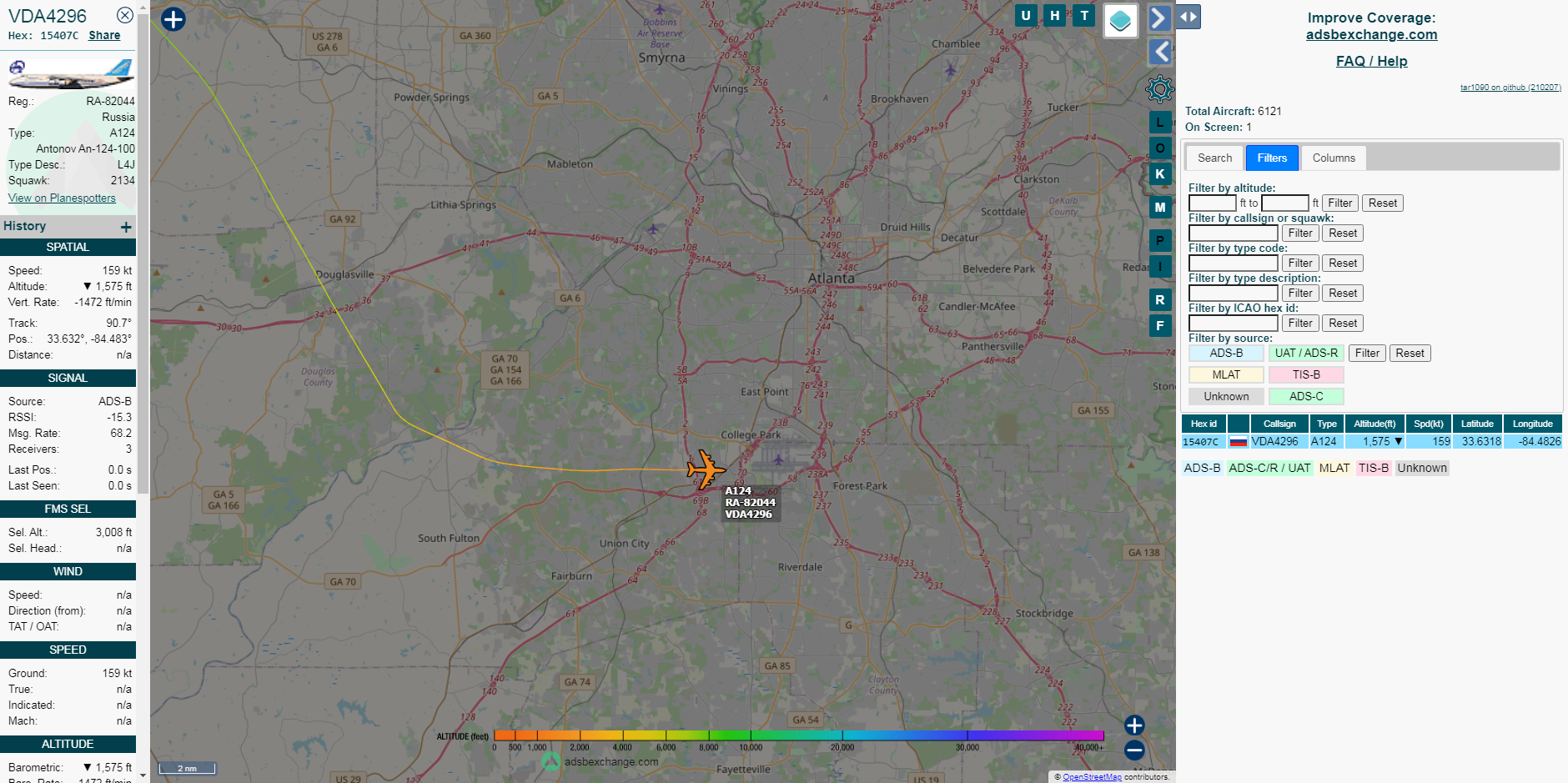Viewport: 1568px width, 783px height.
Task: Open the map layers selector
Action: (1121, 20)
